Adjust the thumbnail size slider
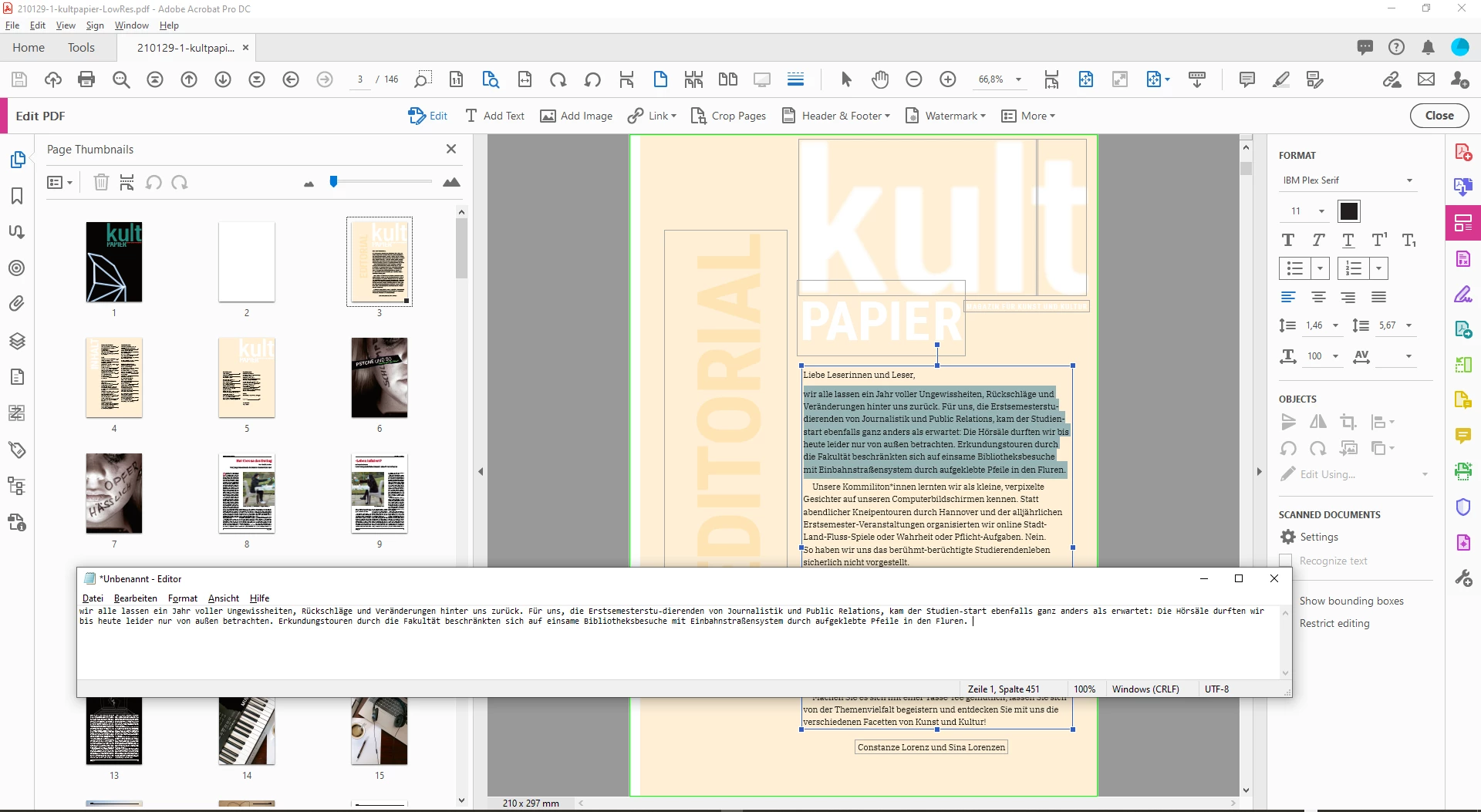The image size is (1481, 812). 333,182
